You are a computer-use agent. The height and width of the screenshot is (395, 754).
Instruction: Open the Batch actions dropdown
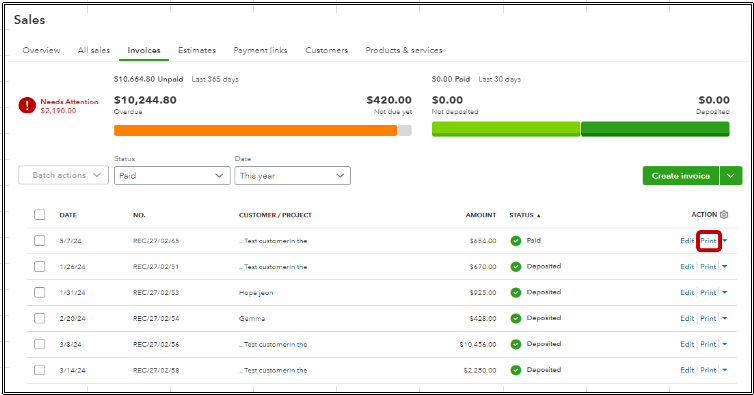tap(63, 175)
